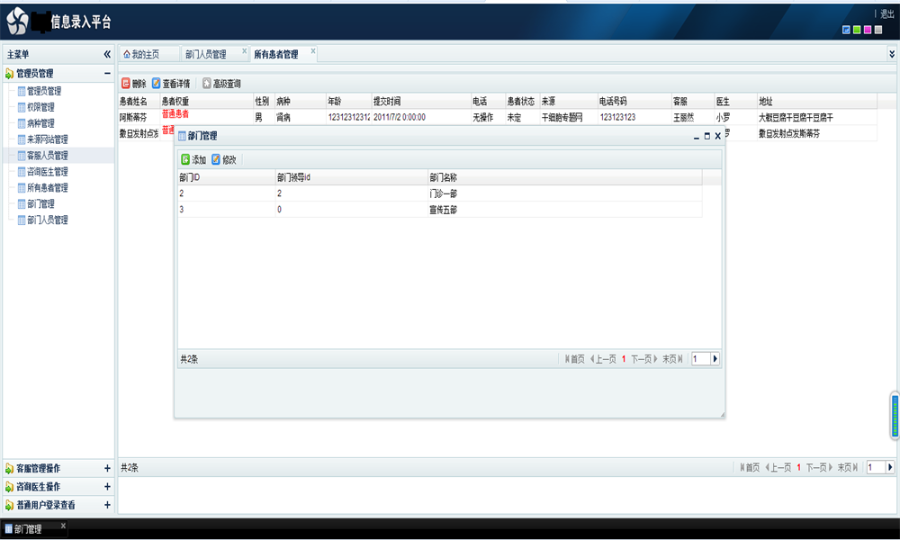900x540 pixels.
Task: Select the 门诊一部 department row
Action: coord(440,193)
